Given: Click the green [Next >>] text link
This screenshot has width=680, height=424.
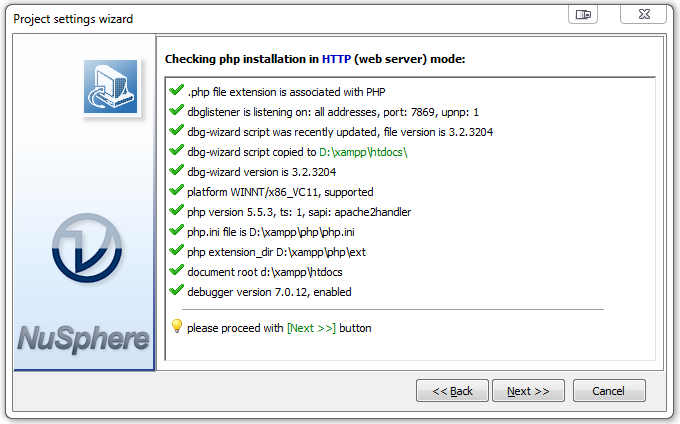Looking at the screenshot, I should 311,327.
